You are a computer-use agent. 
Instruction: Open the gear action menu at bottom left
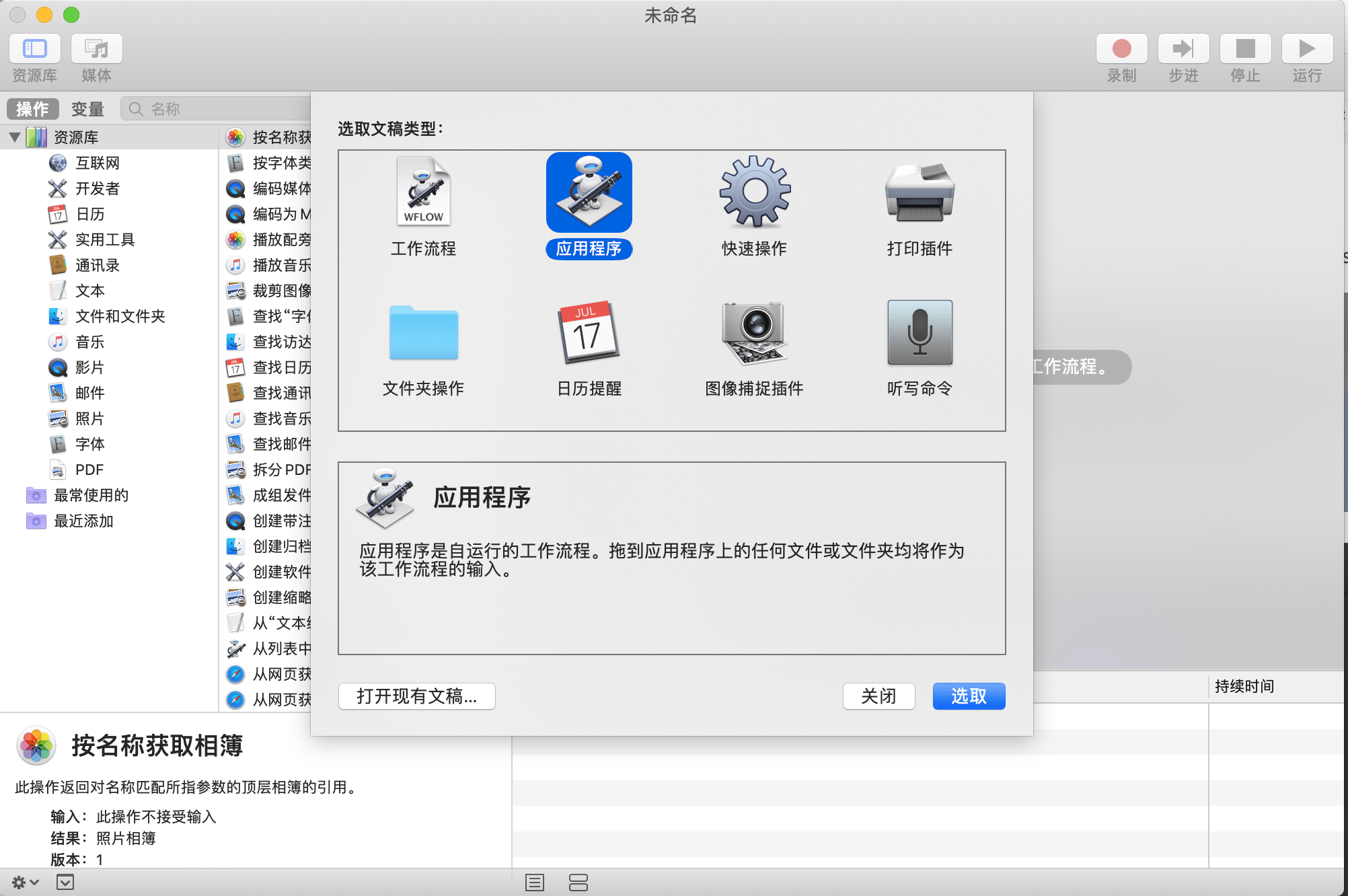click(x=25, y=882)
